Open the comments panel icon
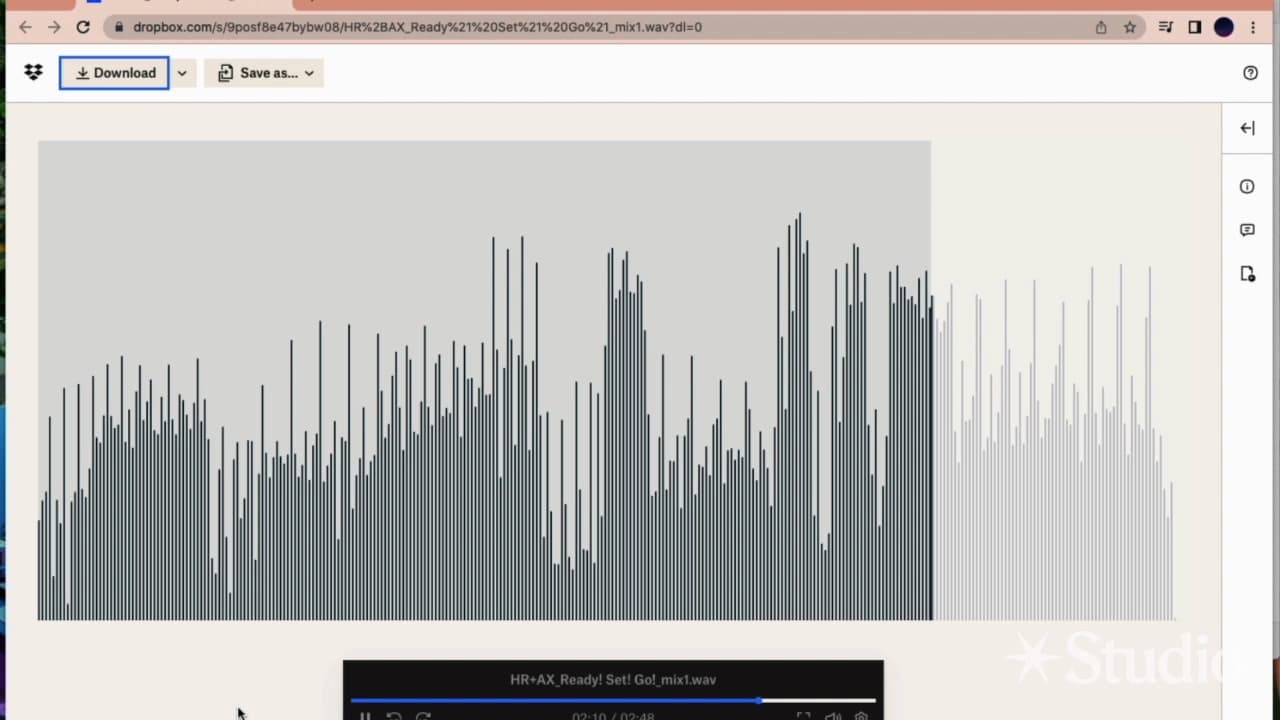Viewport: 1280px width, 720px height. [1247, 230]
